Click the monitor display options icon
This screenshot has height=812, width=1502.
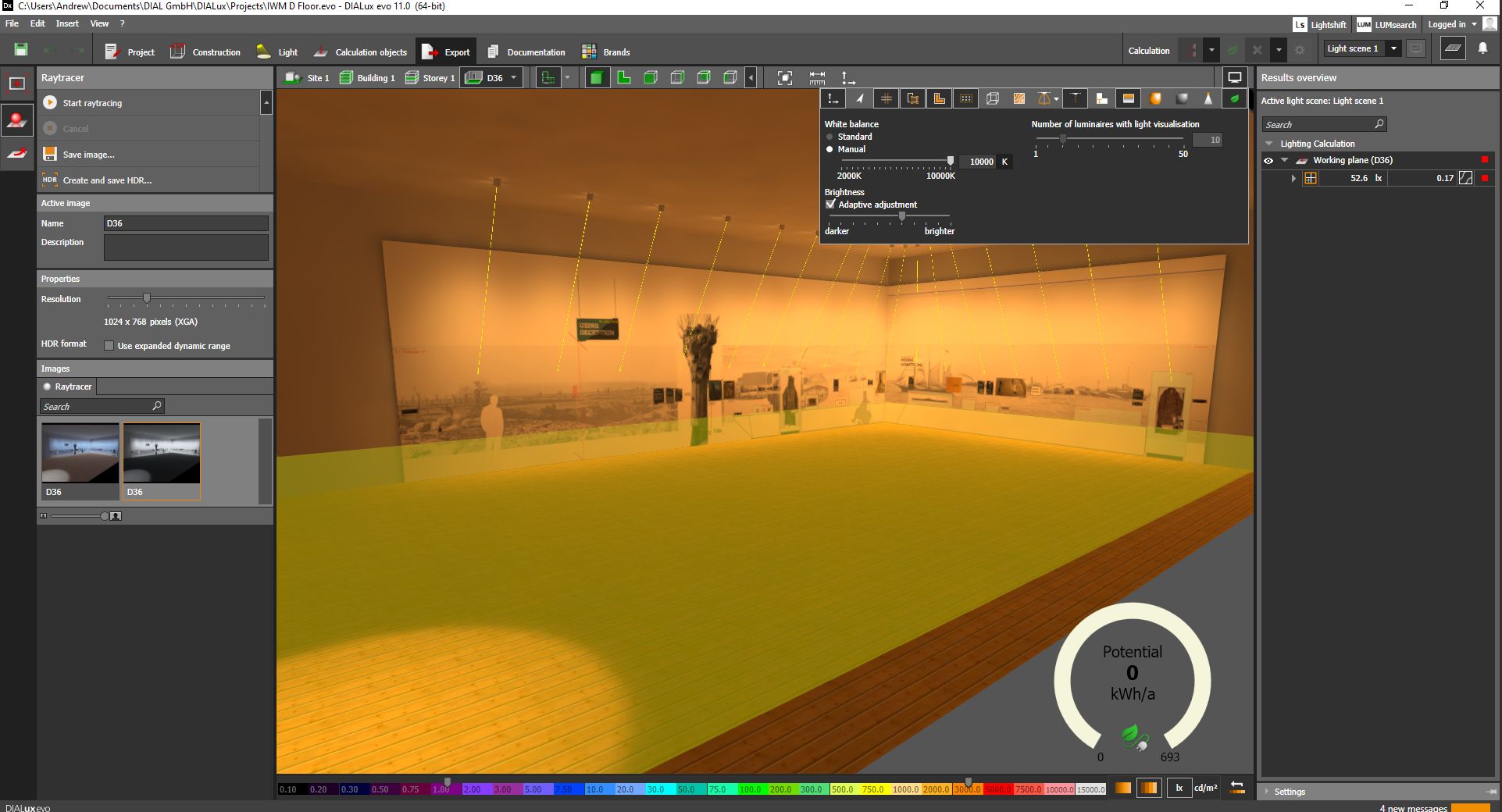point(1234,77)
